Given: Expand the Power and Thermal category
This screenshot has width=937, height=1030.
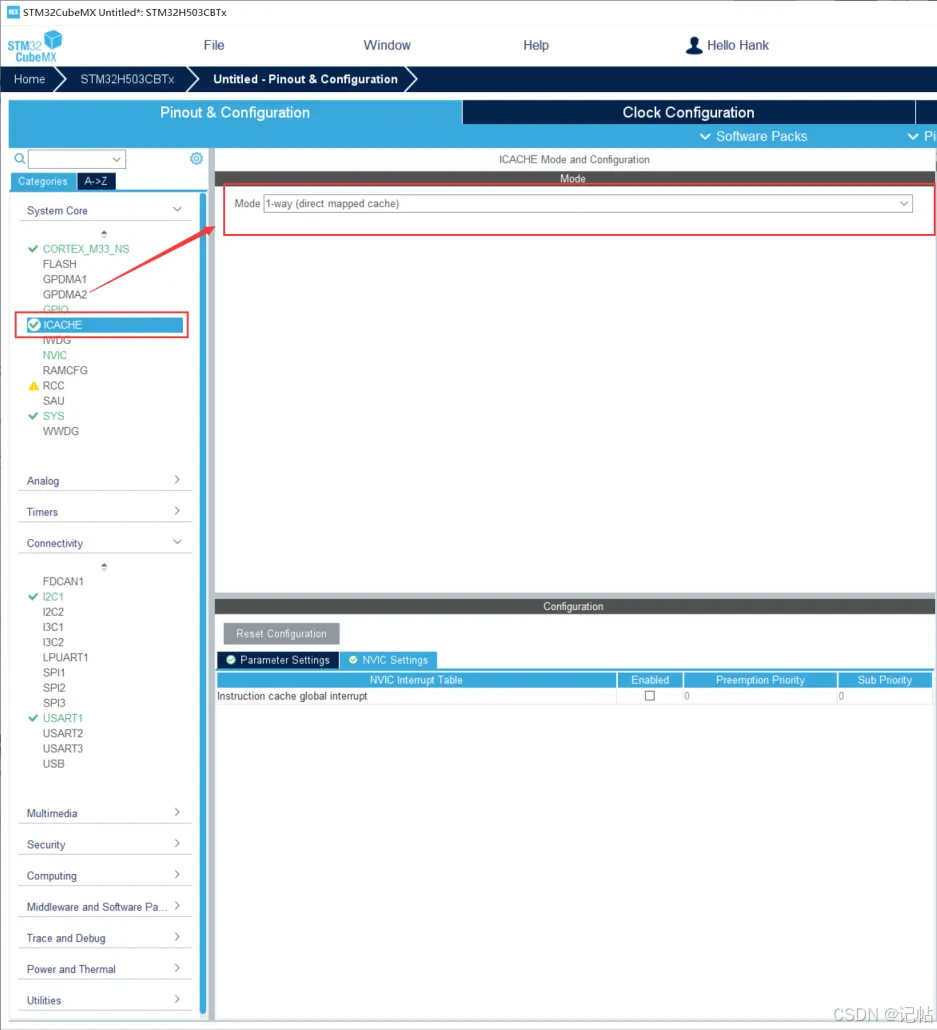Looking at the screenshot, I should click(x=104, y=969).
